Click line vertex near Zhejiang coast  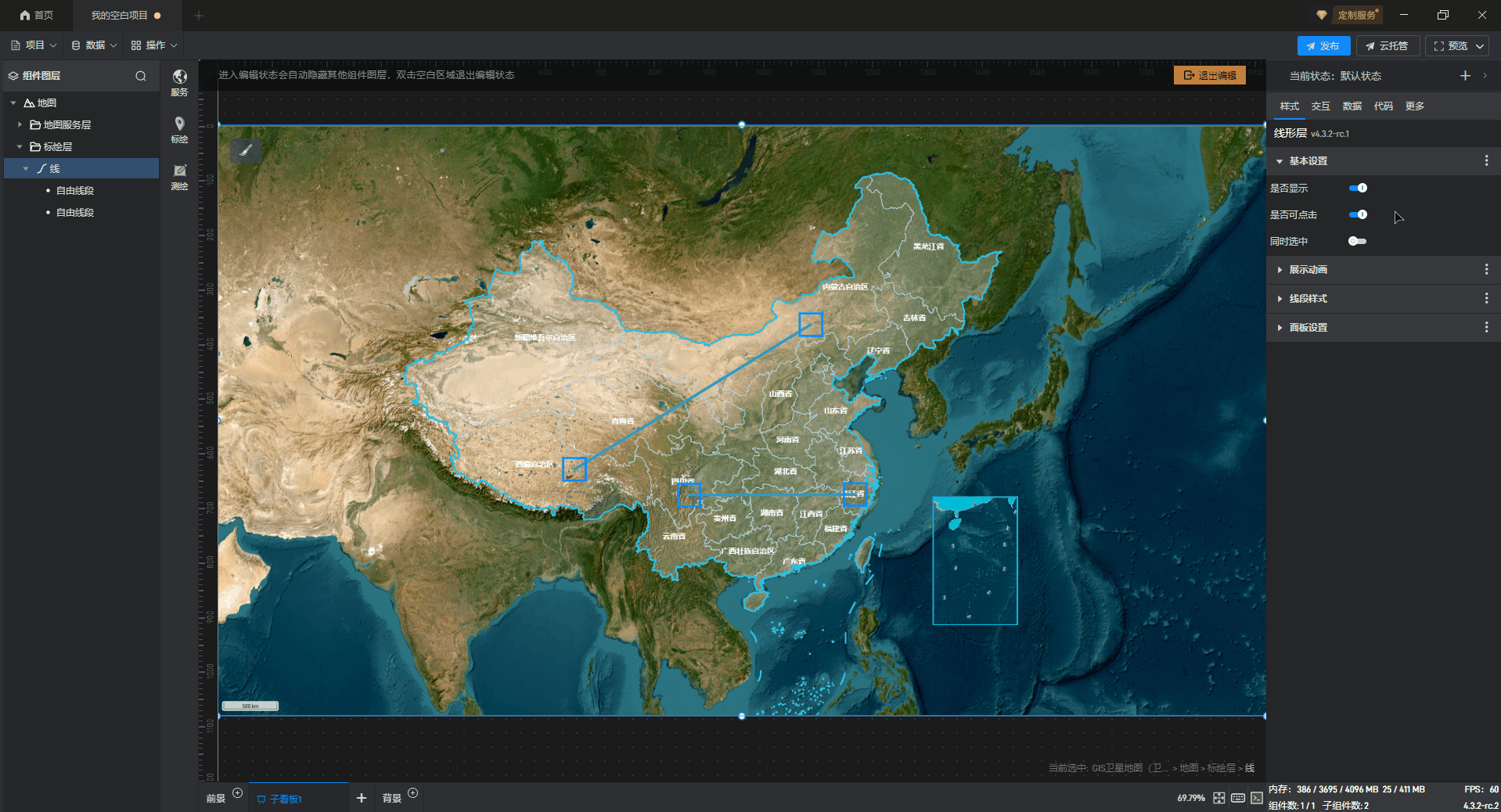pos(855,494)
